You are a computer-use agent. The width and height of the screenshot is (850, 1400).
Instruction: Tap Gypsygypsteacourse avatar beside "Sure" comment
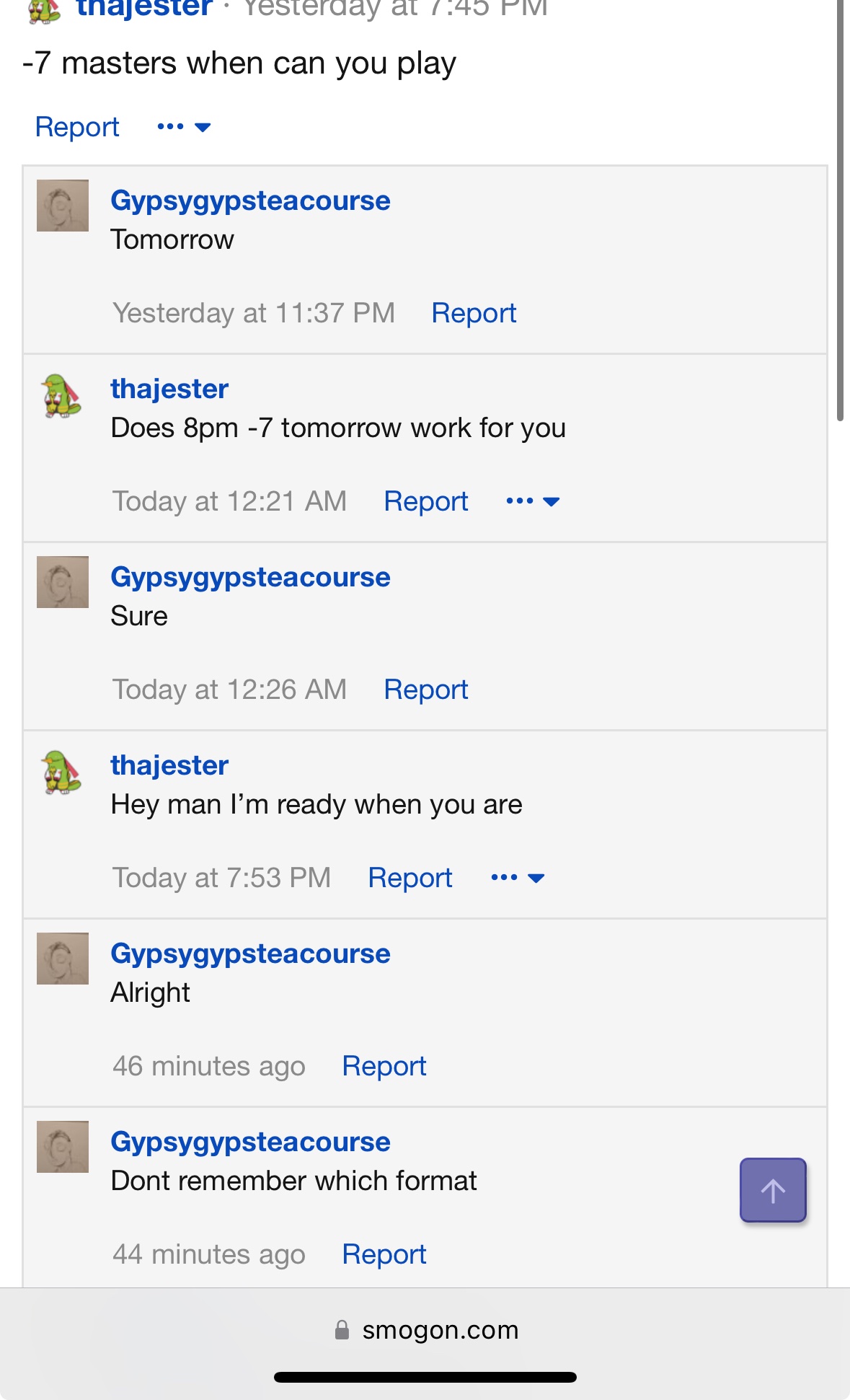coord(63,582)
